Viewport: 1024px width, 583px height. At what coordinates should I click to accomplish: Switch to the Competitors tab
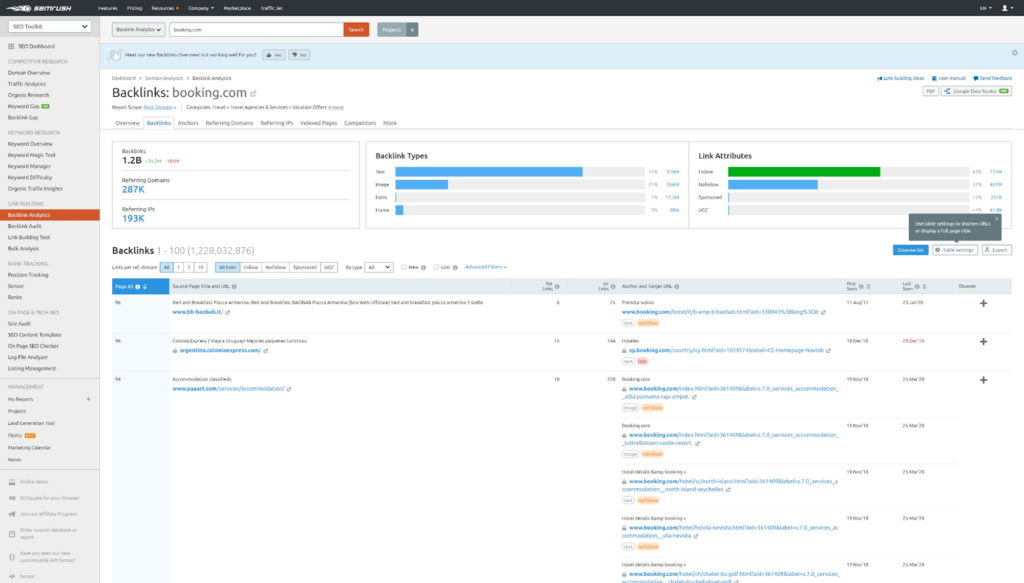[x=360, y=123]
